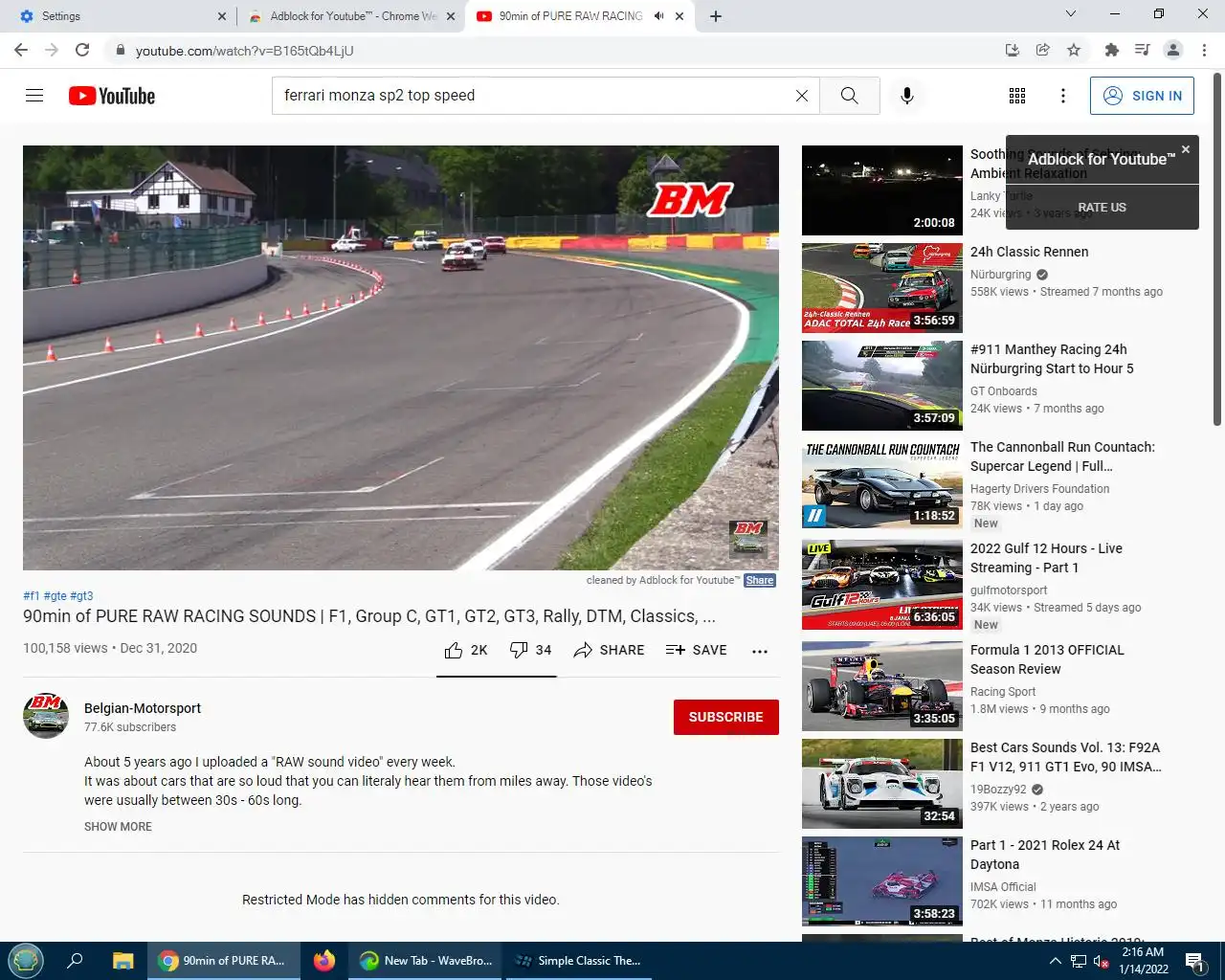
Task: Go back in browser history
Action: (x=21, y=50)
